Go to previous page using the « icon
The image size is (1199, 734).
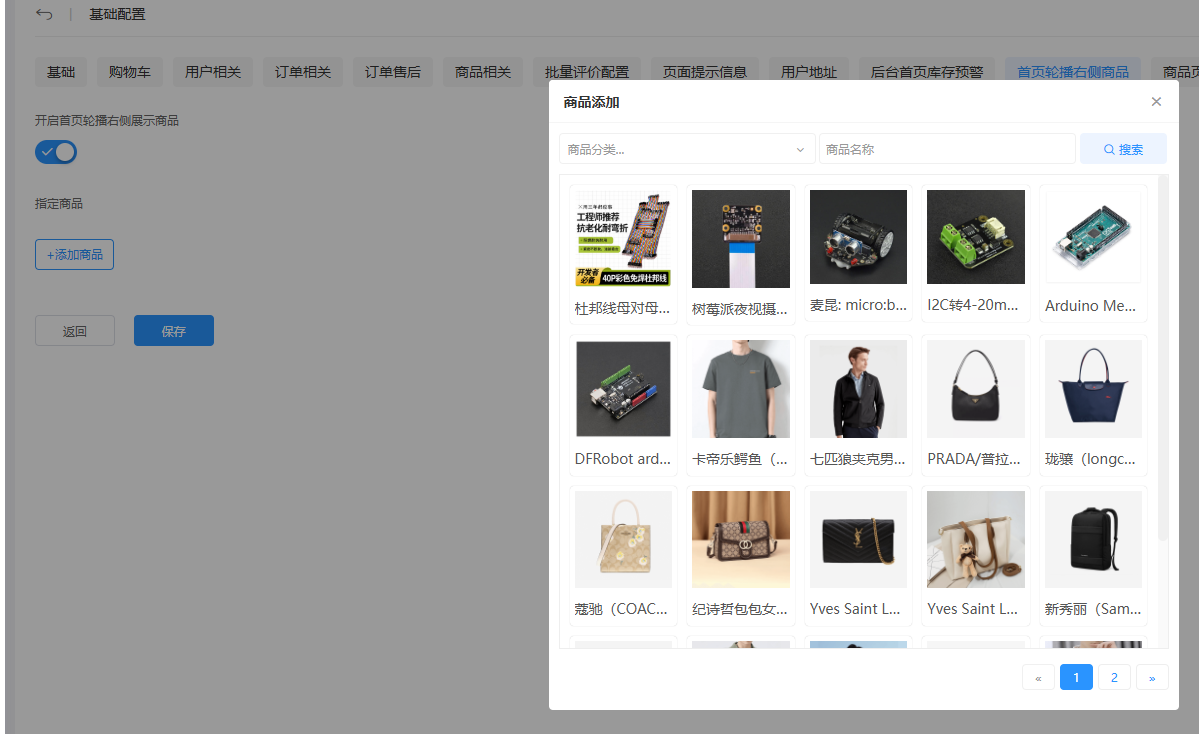(1037, 677)
